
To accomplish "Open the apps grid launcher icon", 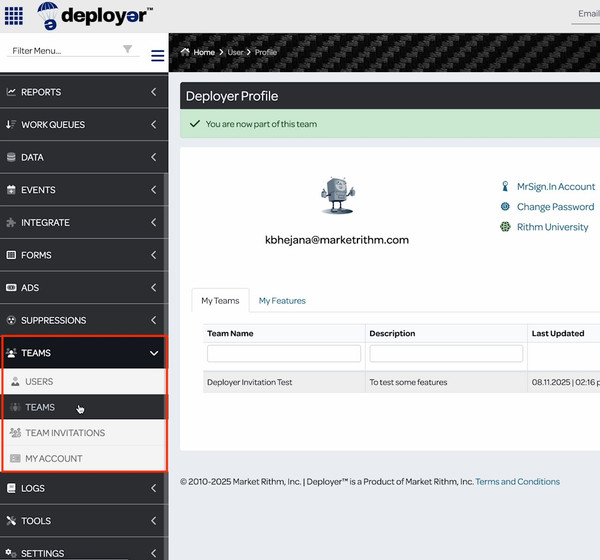I will click(13, 16).
